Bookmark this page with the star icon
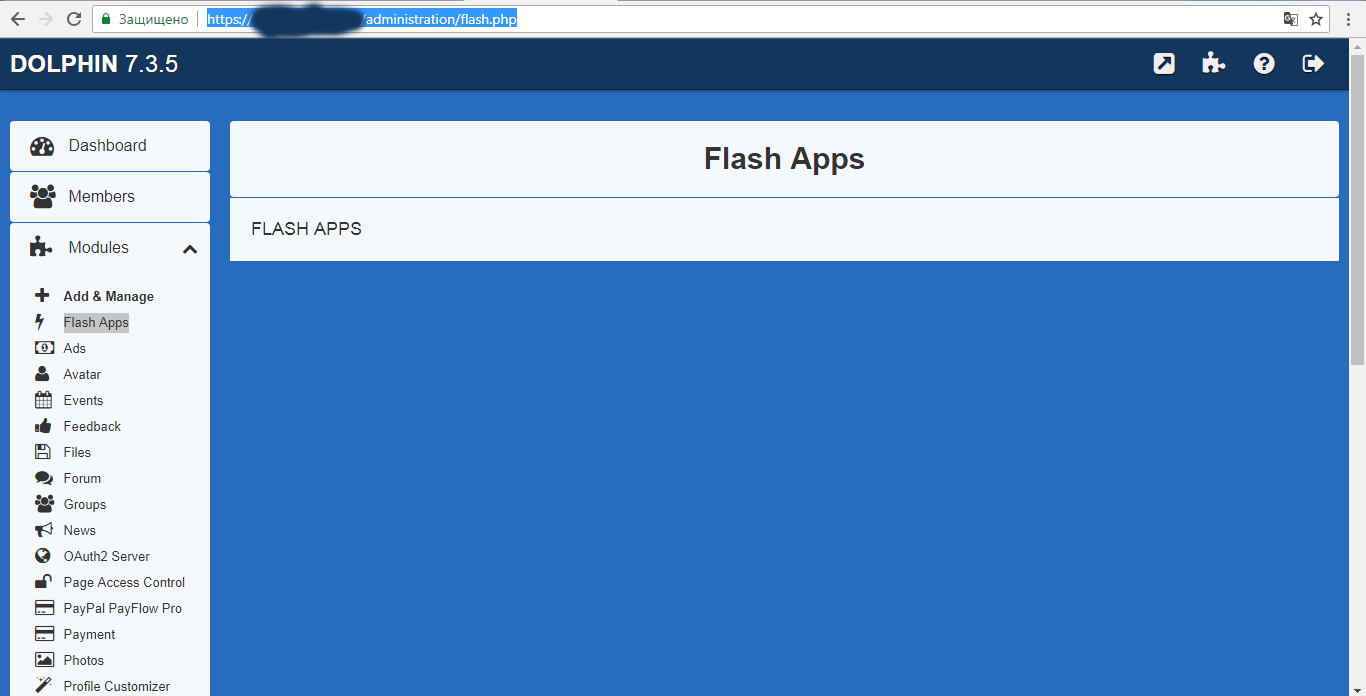Viewport: 1366px width, 696px height. (1316, 19)
